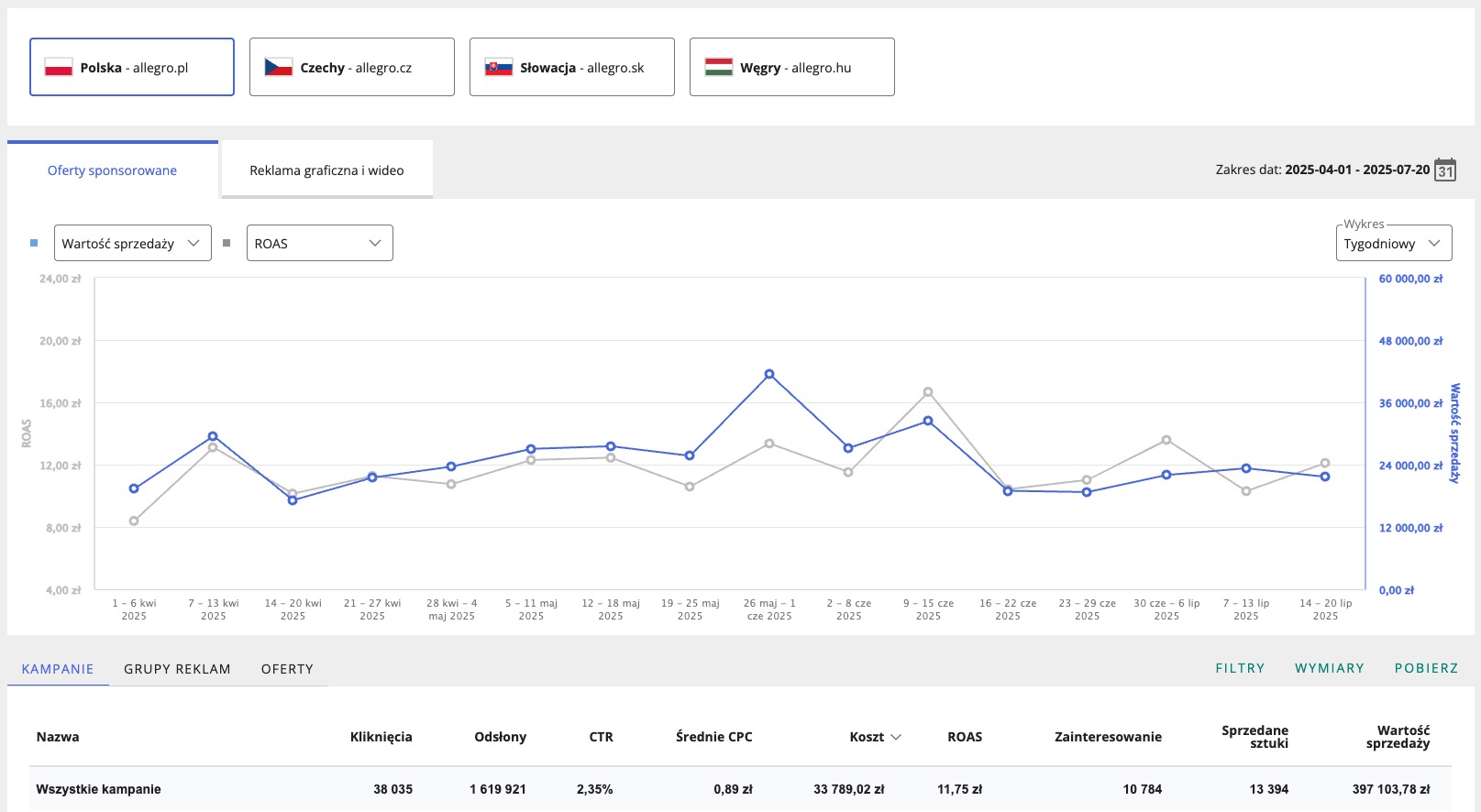Sort table by Koszt column arrow
The height and width of the screenshot is (812, 1481).
point(896,737)
